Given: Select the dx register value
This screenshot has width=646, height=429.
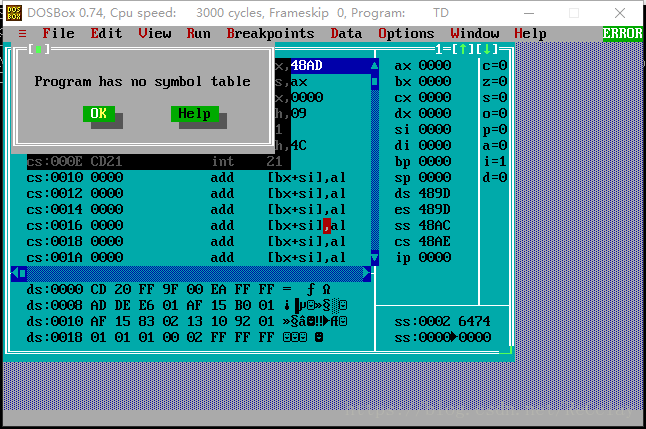Looking at the screenshot, I should 435,113.
